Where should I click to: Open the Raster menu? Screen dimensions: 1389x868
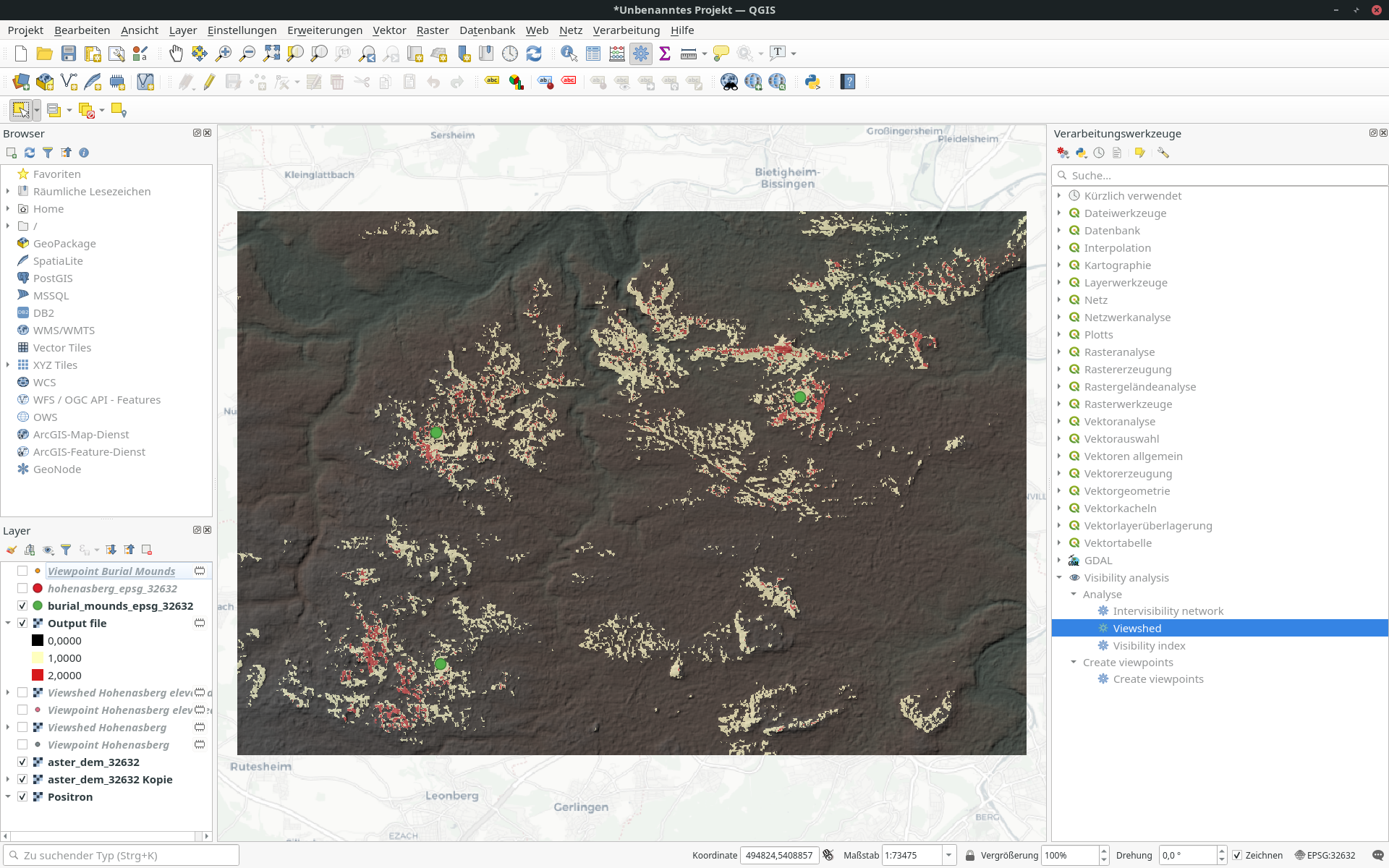pos(433,30)
